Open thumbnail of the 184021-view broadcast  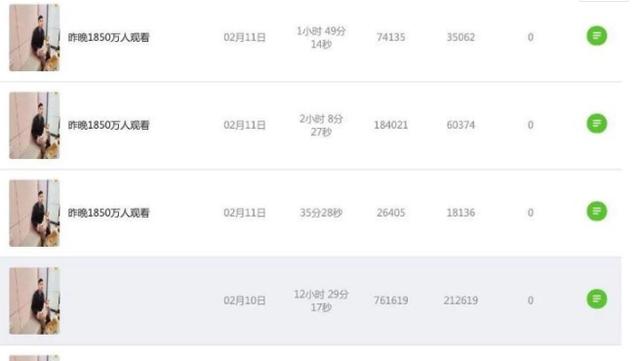pyautogui.click(x=35, y=125)
